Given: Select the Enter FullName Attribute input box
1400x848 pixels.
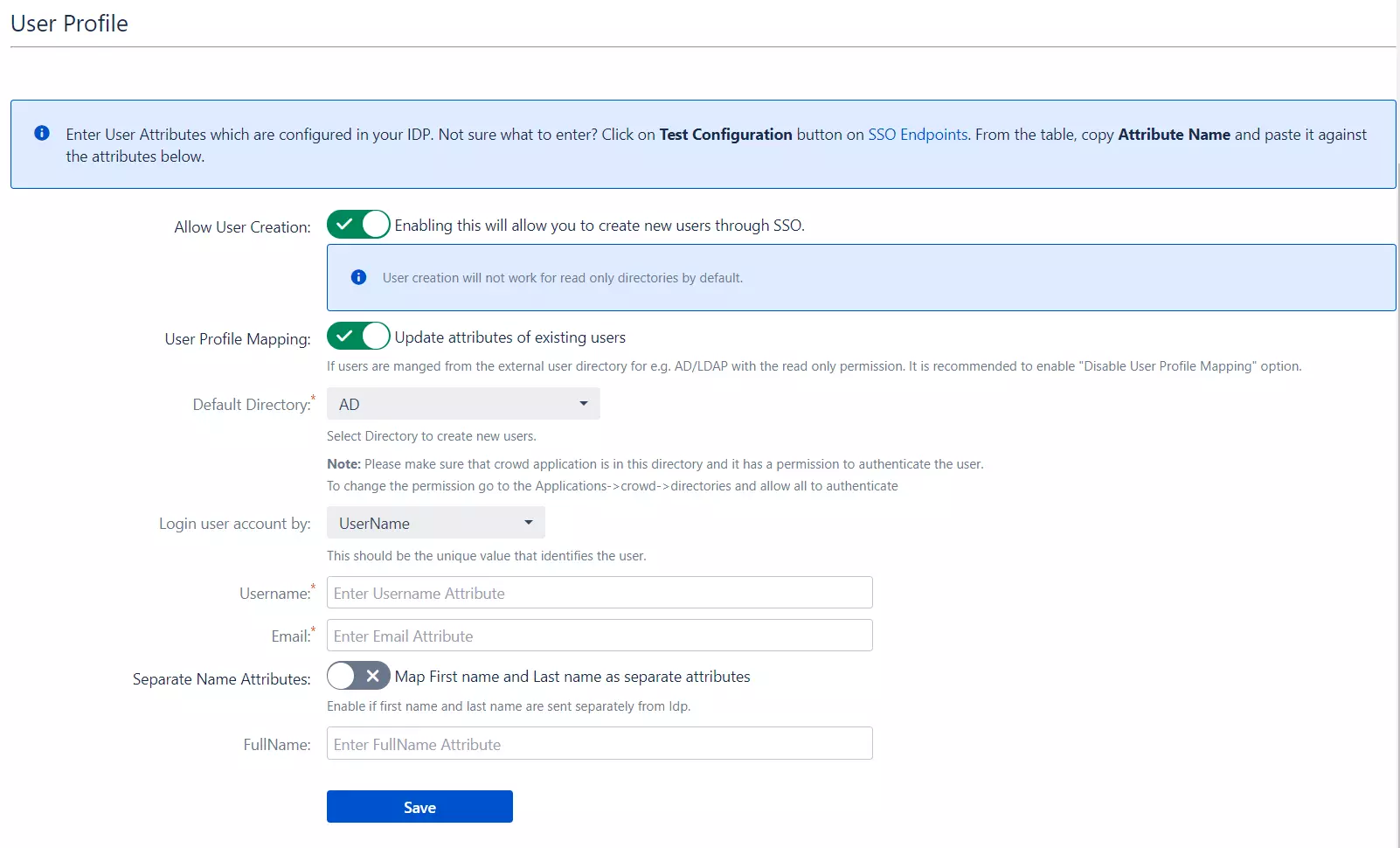Looking at the screenshot, I should [x=600, y=744].
